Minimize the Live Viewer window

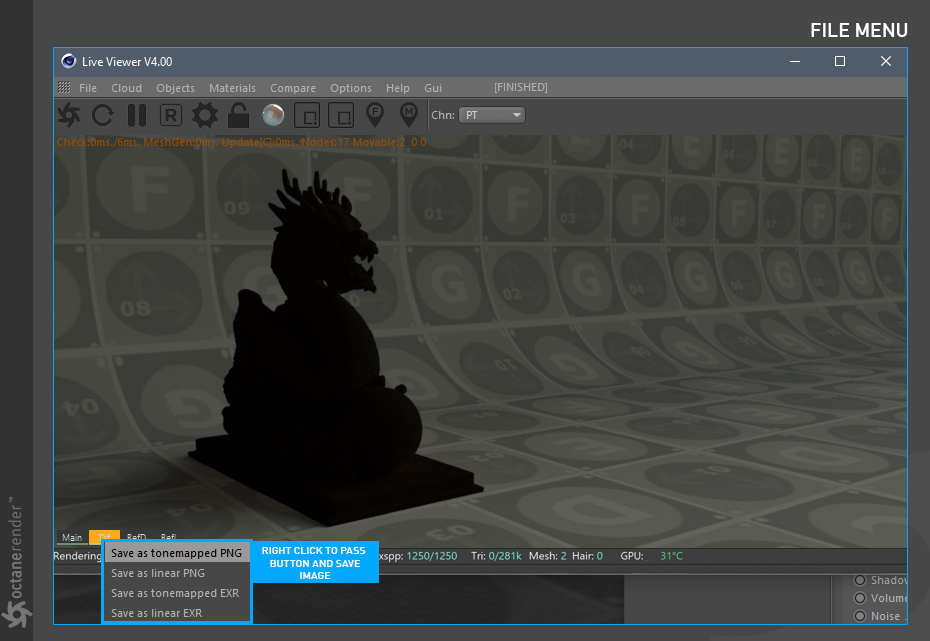click(x=795, y=61)
